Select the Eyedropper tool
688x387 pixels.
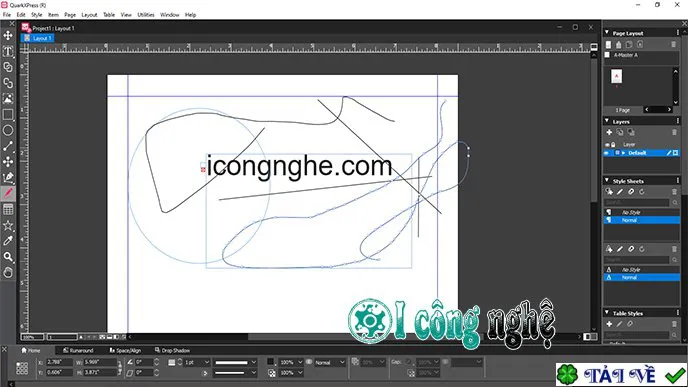coord(8,241)
